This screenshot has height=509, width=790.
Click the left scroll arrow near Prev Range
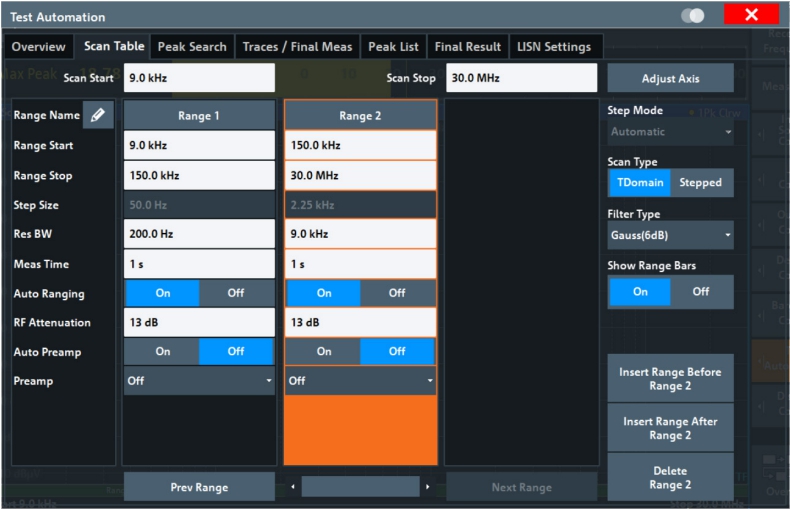click(293, 487)
